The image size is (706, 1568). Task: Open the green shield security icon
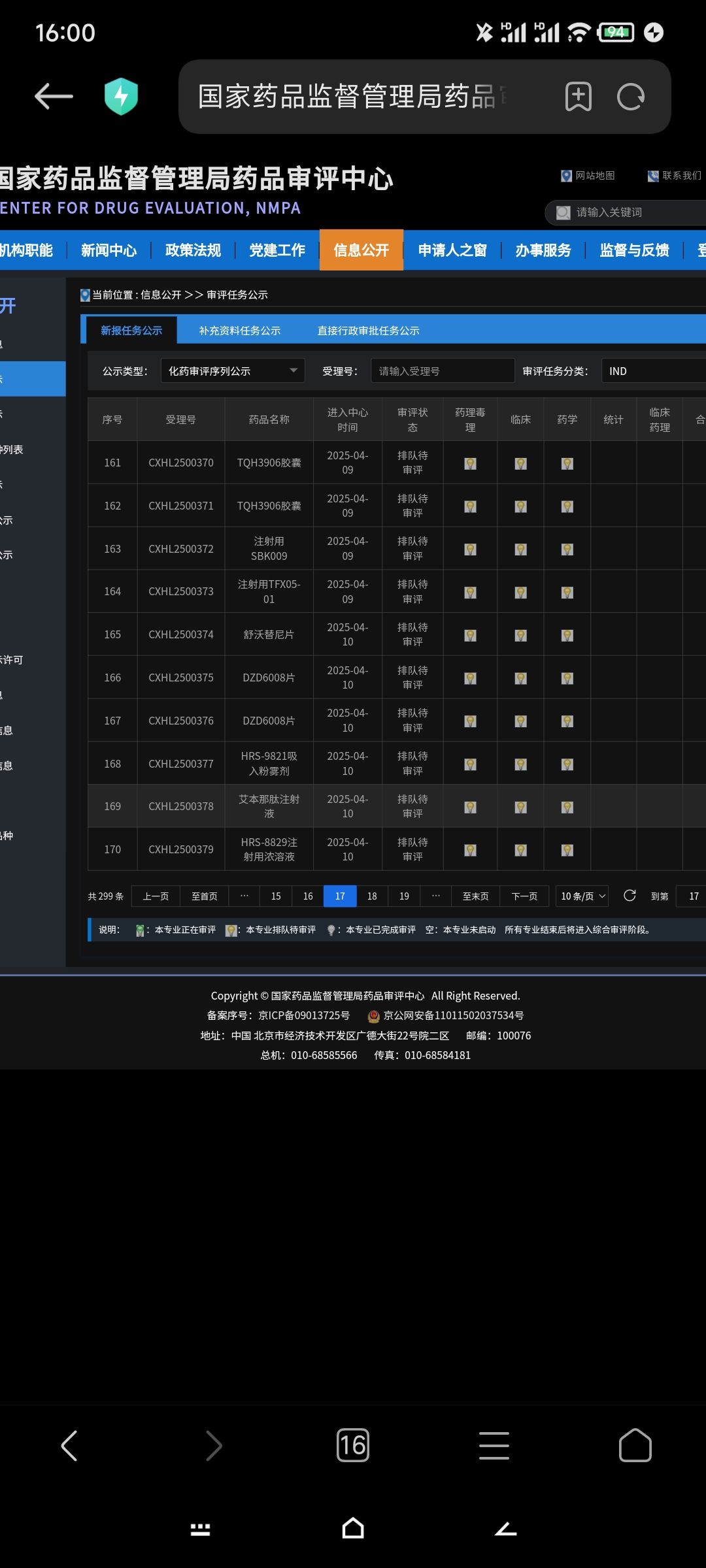click(x=122, y=97)
